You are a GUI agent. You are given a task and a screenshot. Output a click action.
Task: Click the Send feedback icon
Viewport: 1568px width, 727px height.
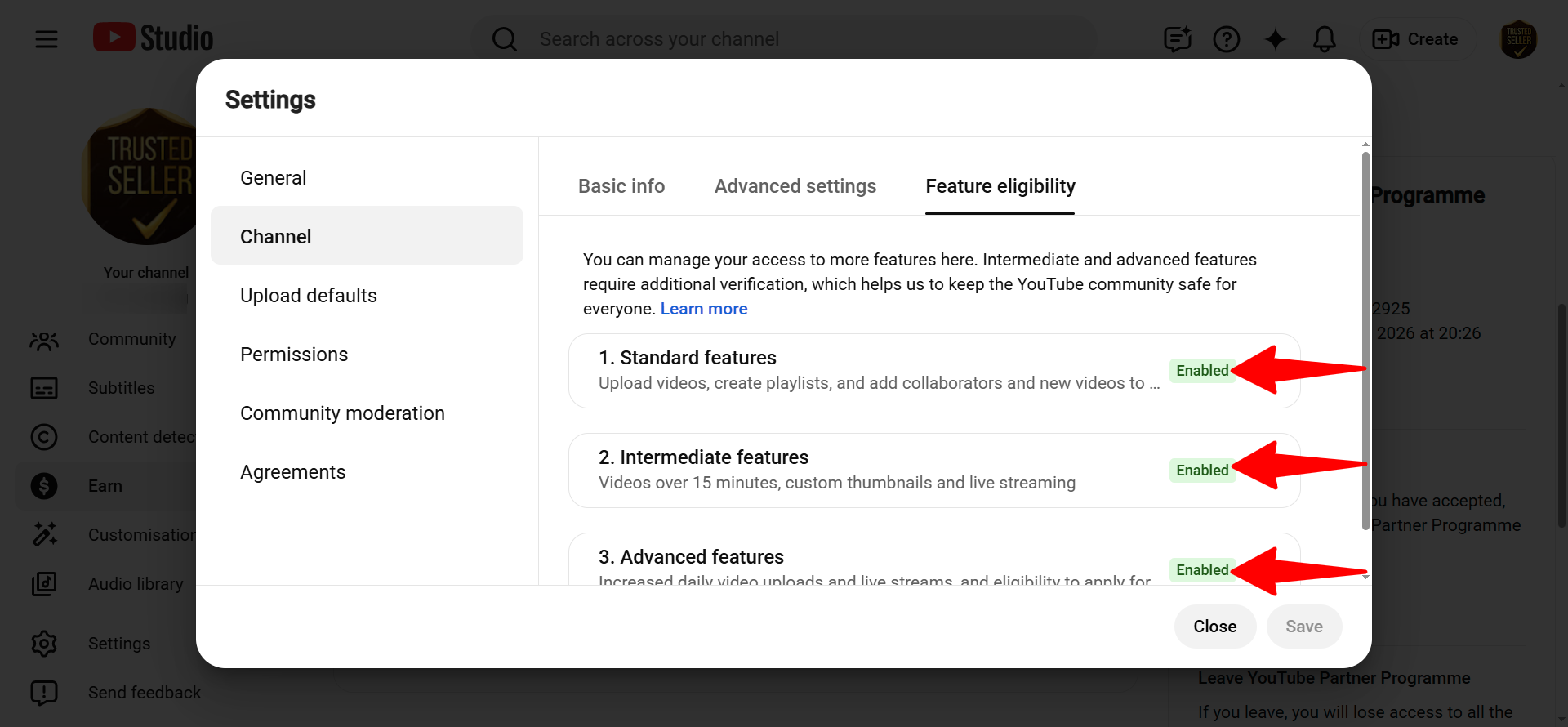click(44, 693)
